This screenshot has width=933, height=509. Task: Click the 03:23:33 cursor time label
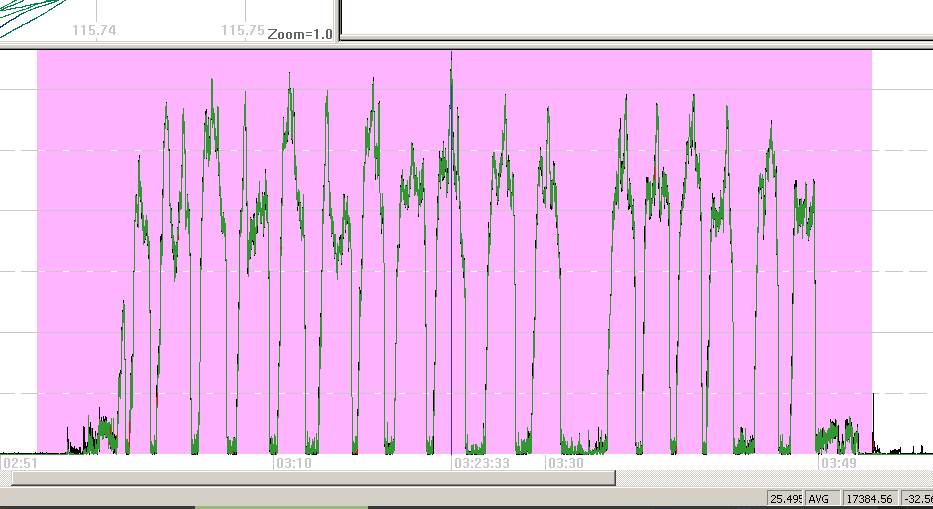click(481, 463)
